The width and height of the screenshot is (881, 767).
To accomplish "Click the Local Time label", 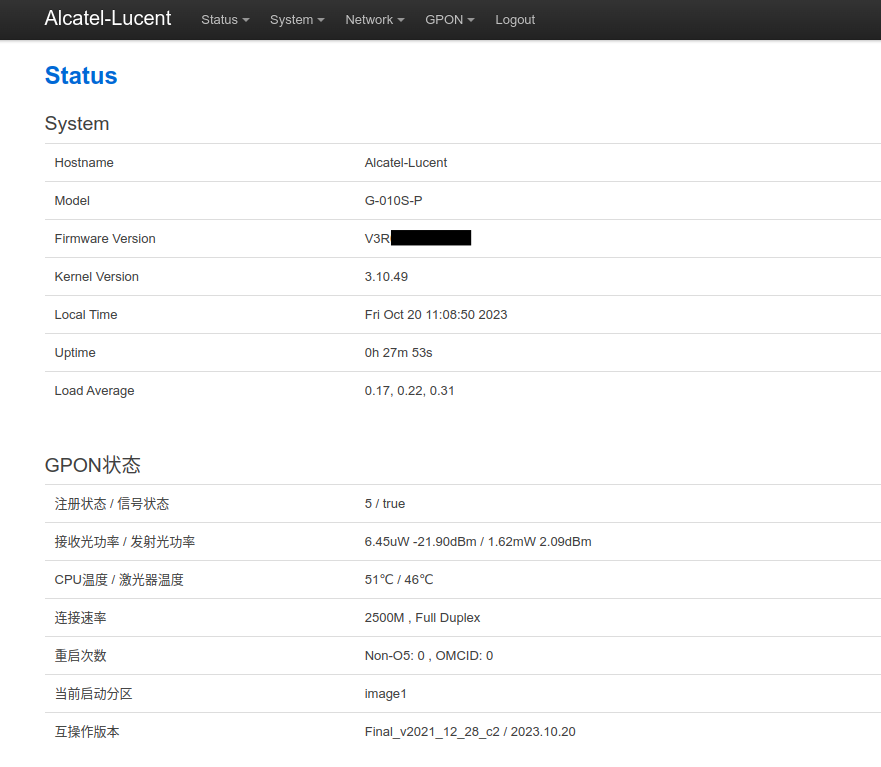I will pos(86,315).
